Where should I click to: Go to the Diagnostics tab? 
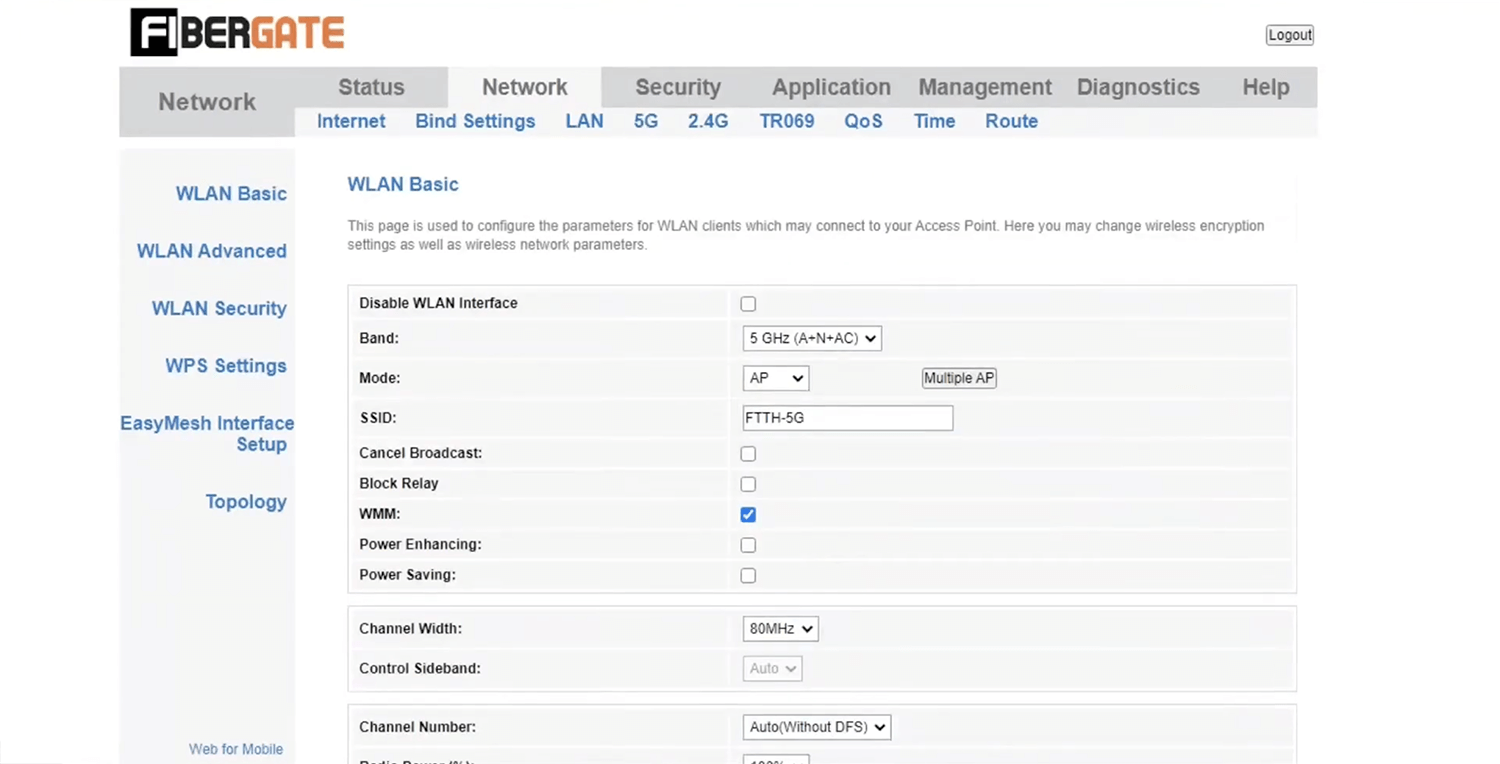pos(1138,87)
